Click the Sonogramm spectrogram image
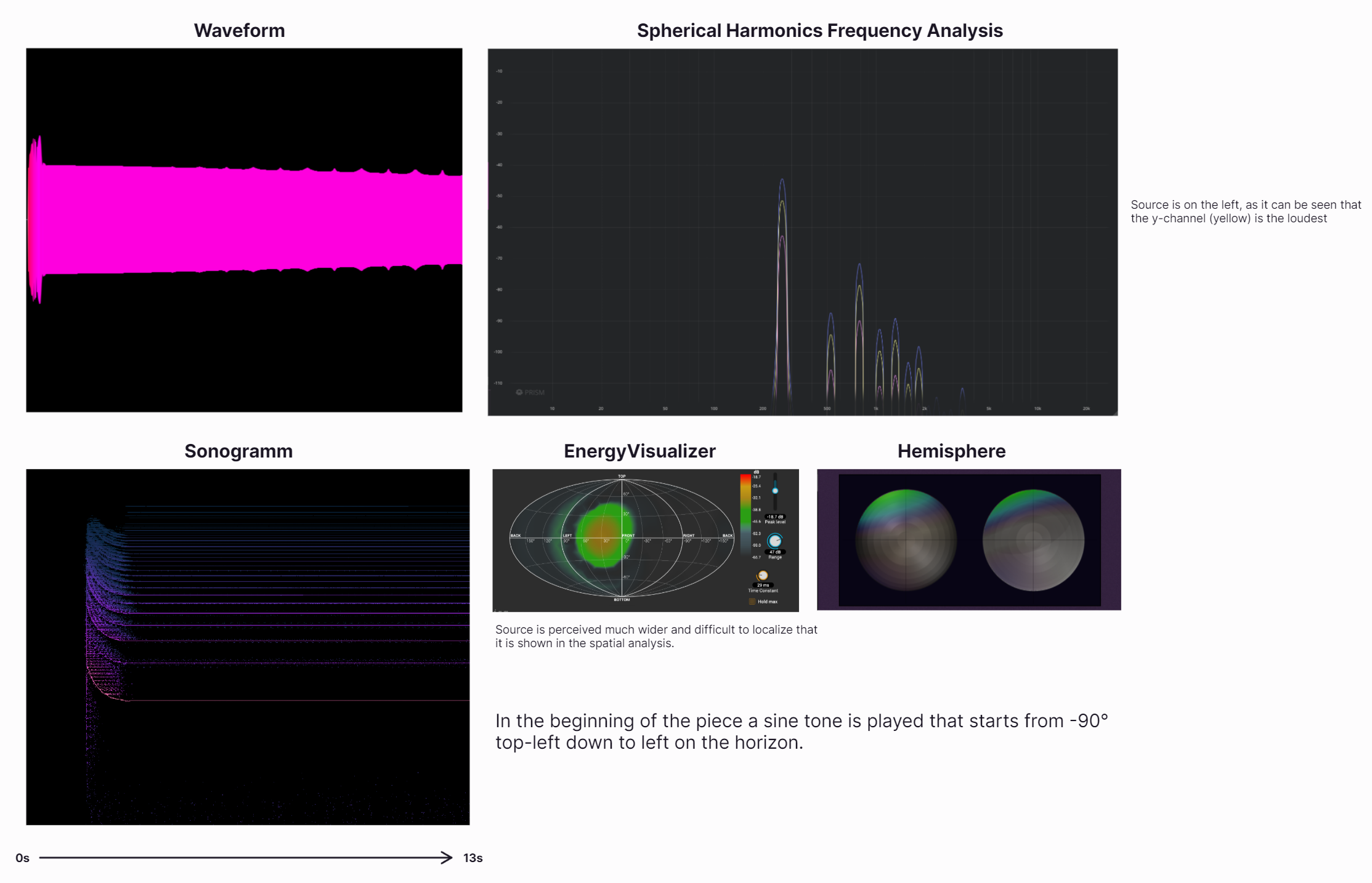The width and height of the screenshot is (1372, 883). click(x=248, y=647)
